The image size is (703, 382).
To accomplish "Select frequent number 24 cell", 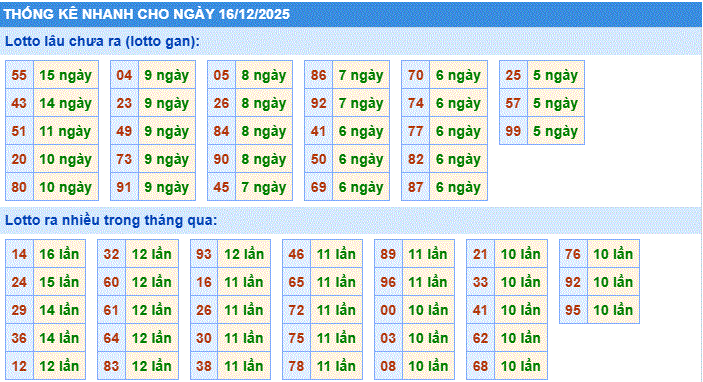I will 19,282.
